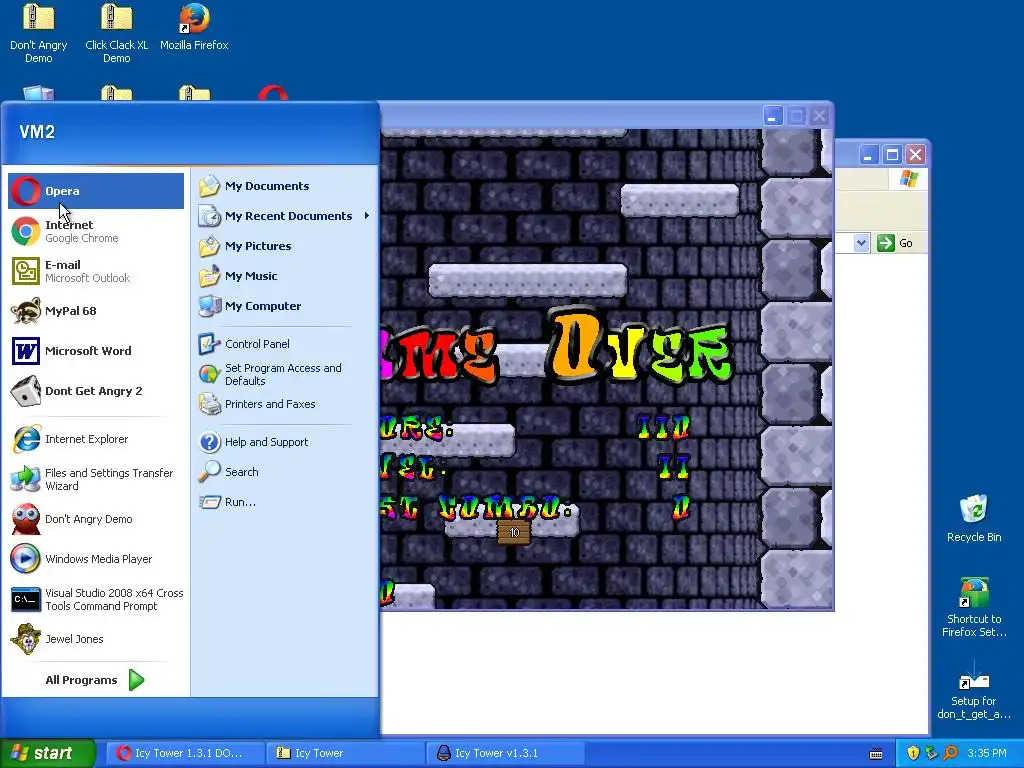The width and height of the screenshot is (1024, 768).
Task: Click the VM2 user name header
Action: point(37,132)
